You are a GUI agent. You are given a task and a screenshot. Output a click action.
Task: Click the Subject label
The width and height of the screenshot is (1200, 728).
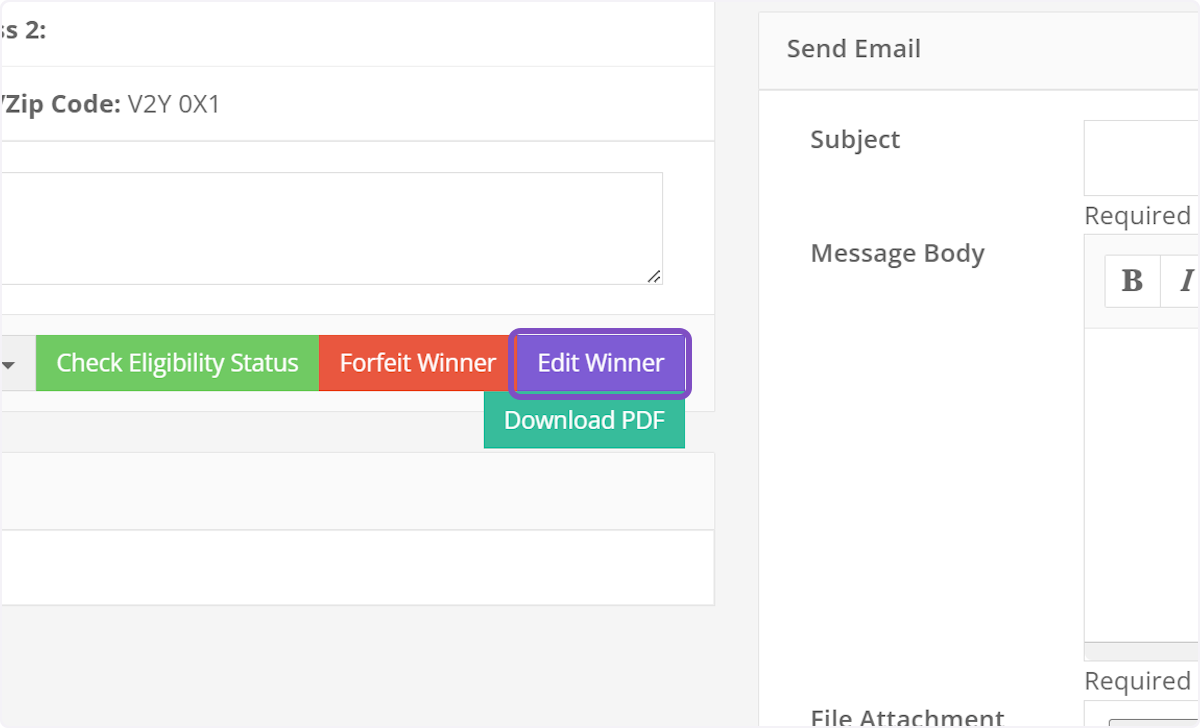[x=855, y=140]
